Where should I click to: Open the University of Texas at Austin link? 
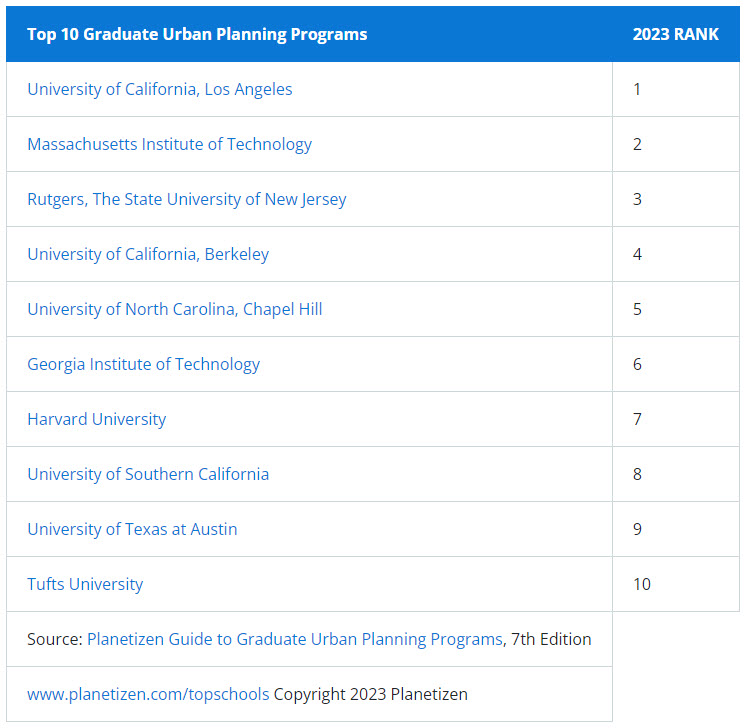click(132, 529)
